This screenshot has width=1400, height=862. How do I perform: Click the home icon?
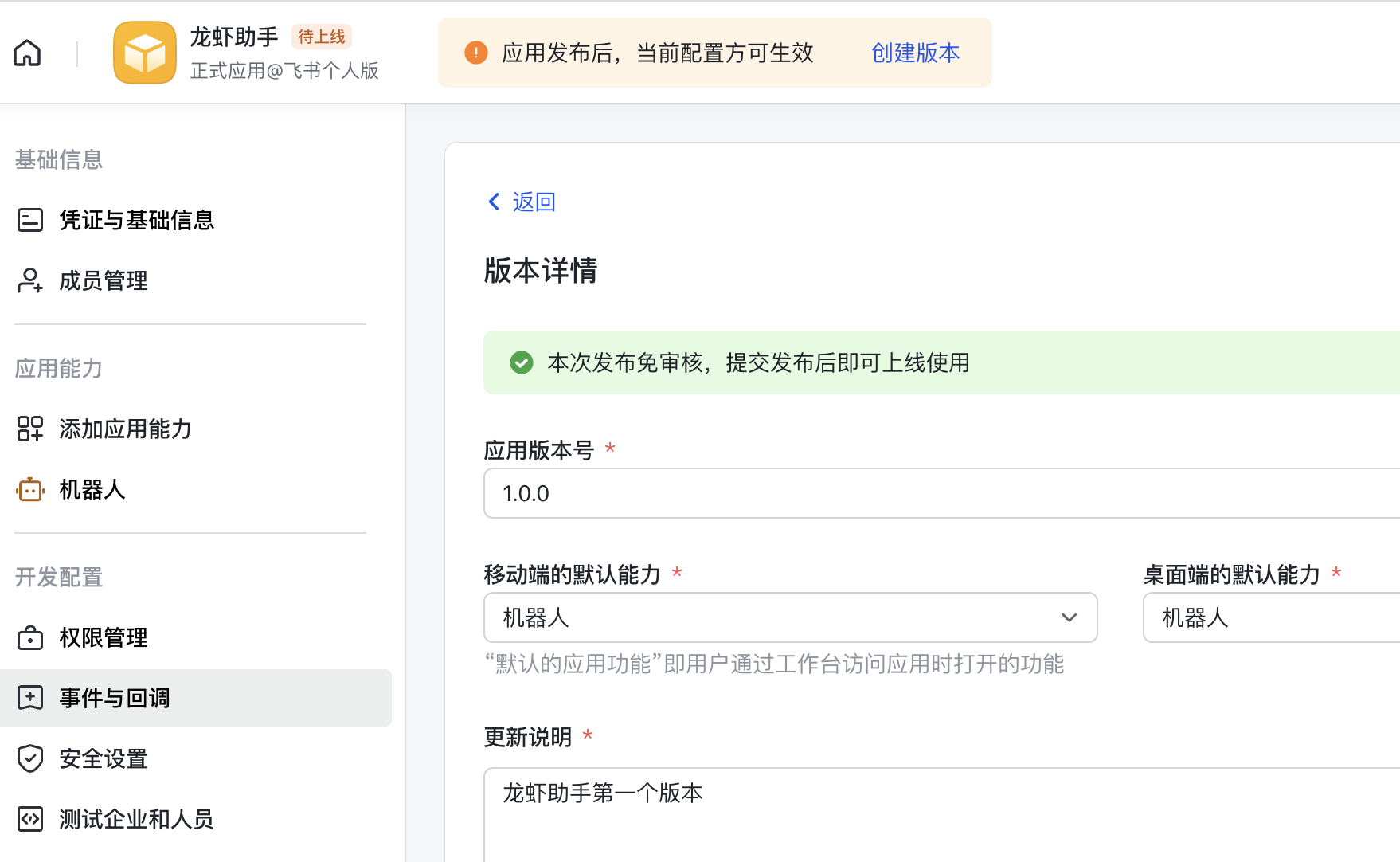(26, 53)
